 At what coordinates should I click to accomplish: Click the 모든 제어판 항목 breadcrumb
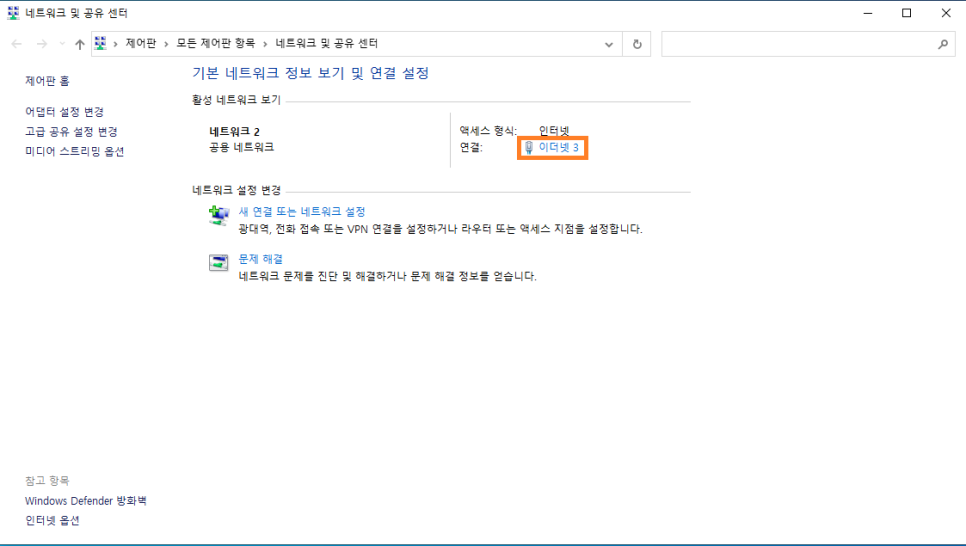click(216, 43)
